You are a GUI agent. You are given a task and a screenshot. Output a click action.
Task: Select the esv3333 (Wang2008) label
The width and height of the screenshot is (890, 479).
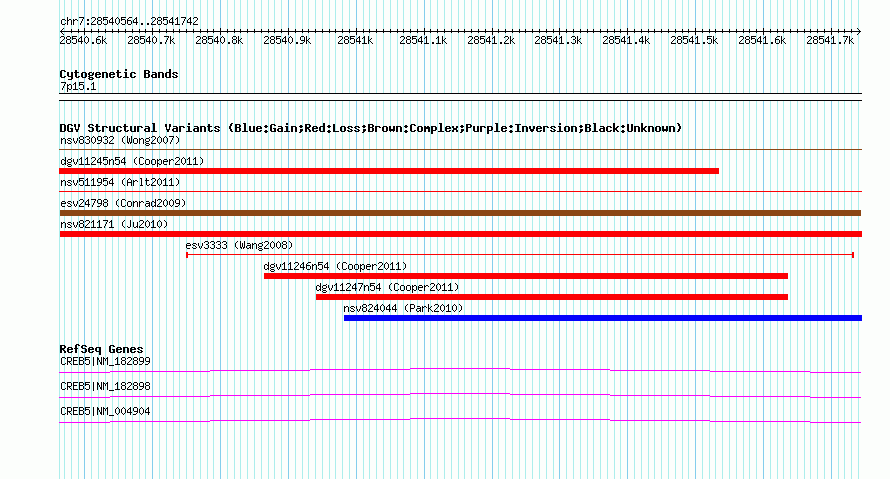click(240, 245)
